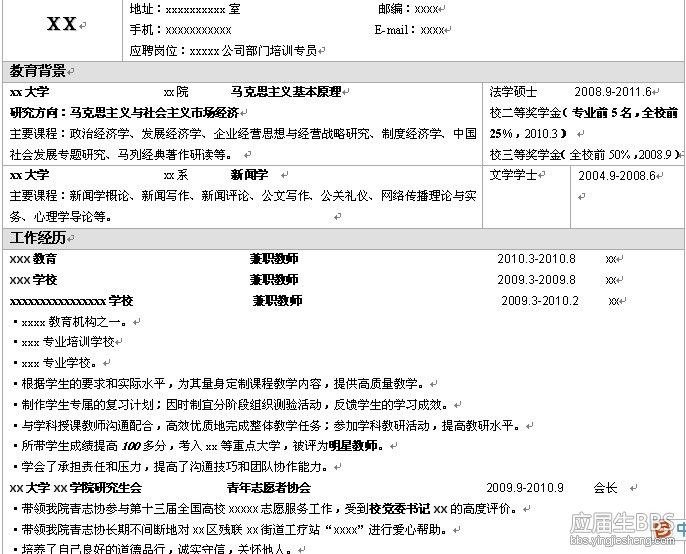Click the 马克思主义基本原理 major title
This screenshot has height=554, width=686.
pos(286,92)
